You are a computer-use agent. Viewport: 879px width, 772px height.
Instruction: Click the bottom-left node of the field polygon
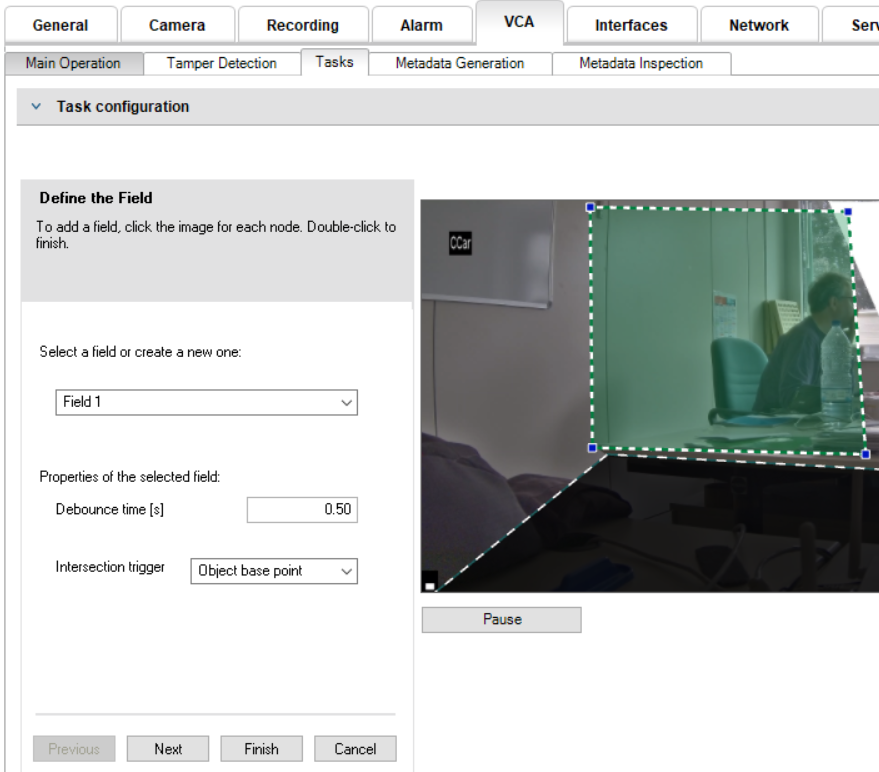(x=592, y=448)
